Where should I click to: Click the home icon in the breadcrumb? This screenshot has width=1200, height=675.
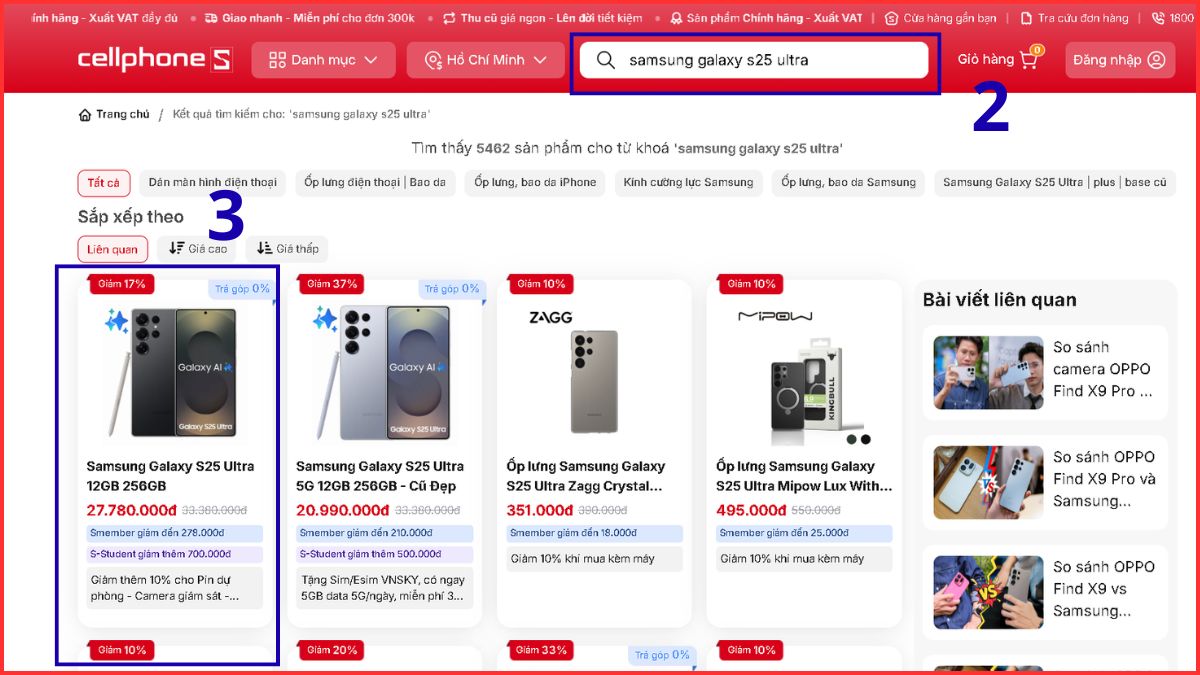click(x=85, y=114)
